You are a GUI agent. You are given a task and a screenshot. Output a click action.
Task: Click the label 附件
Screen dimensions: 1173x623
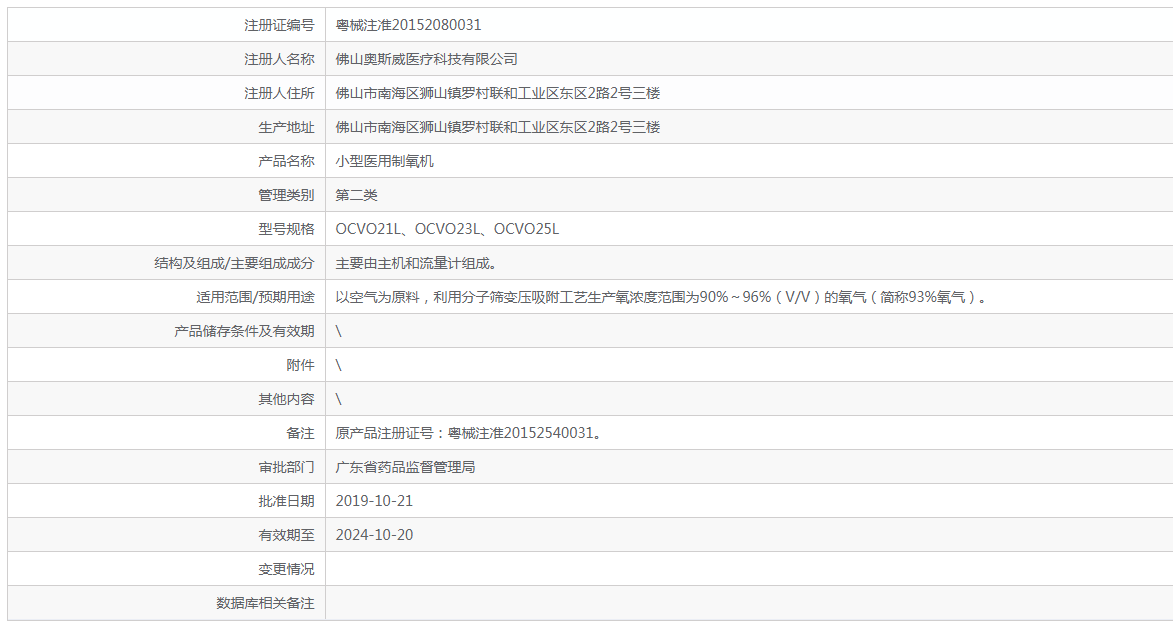[x=301, y=365]
